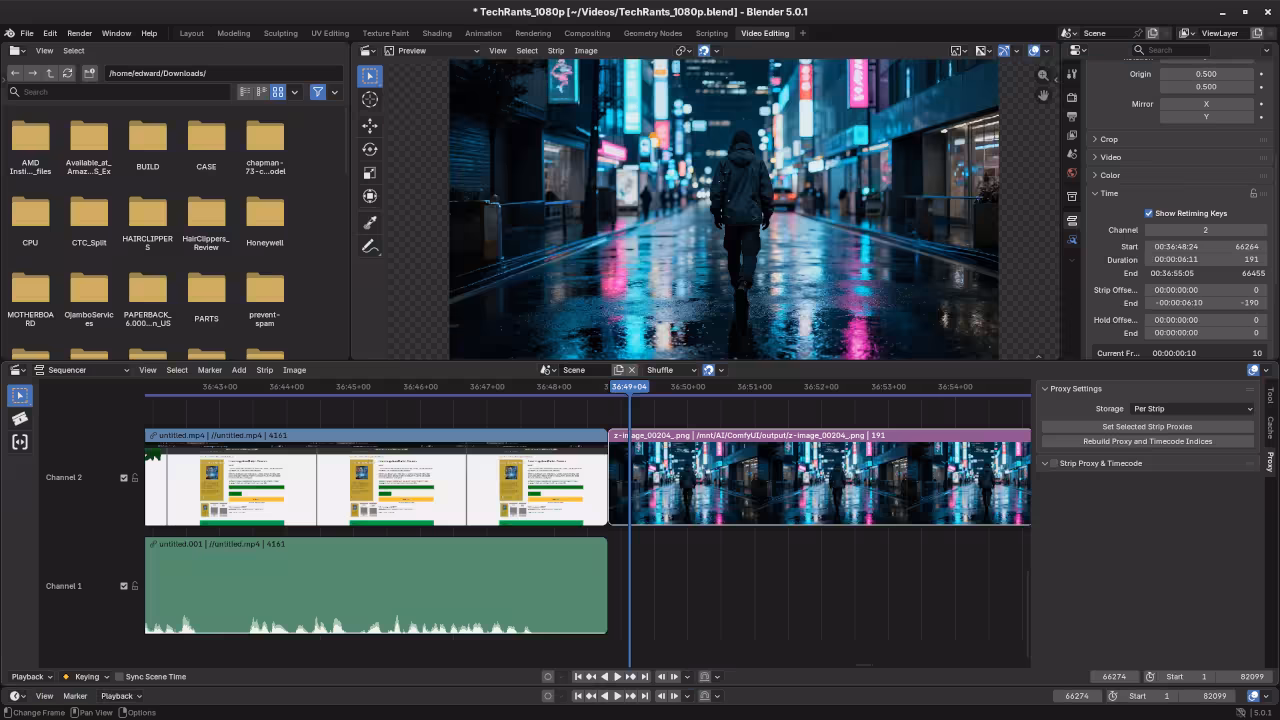Screen dimensions: 1280x720
Task: Click the filter funnel icon in file browser
Action: click(x=317, y=92)
